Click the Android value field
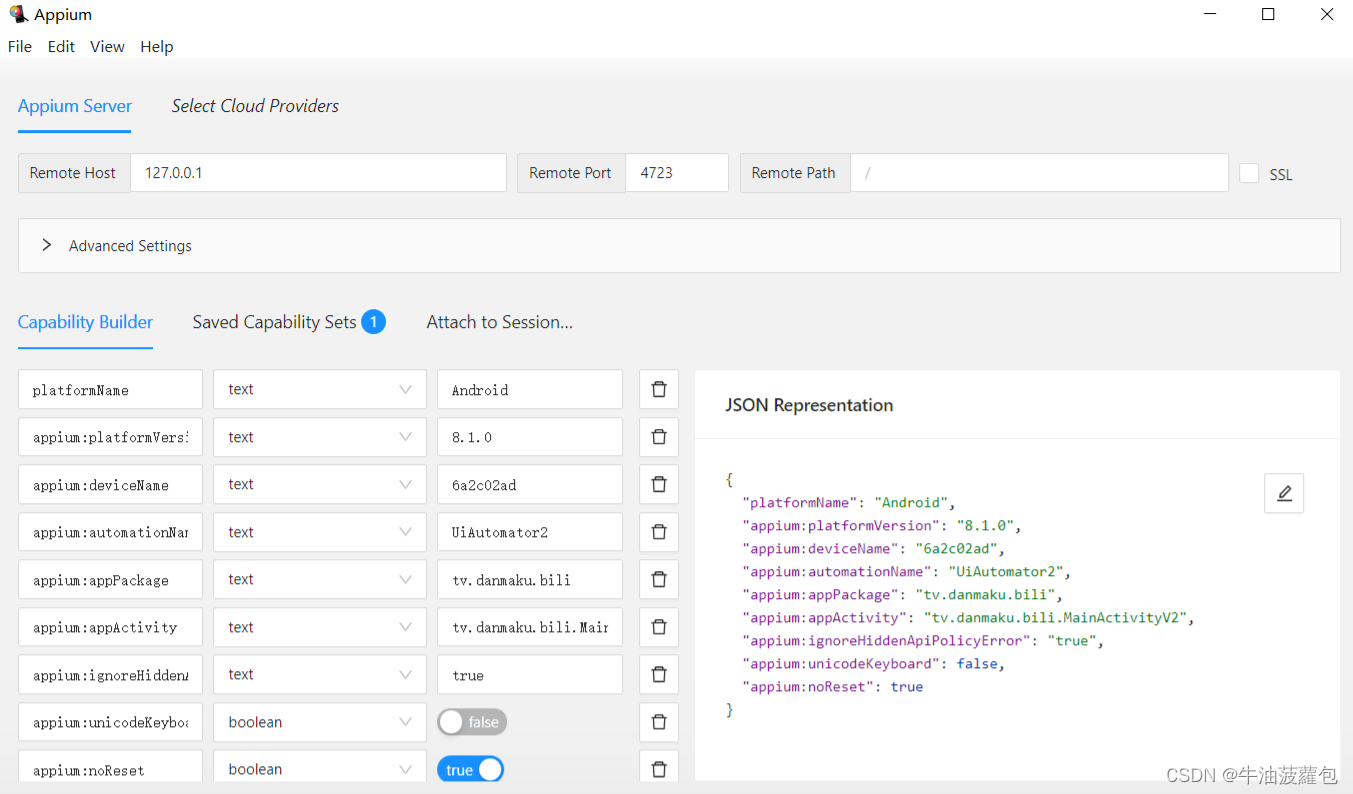Screen dimensions: 1353x794 click(x=530, y=389)
